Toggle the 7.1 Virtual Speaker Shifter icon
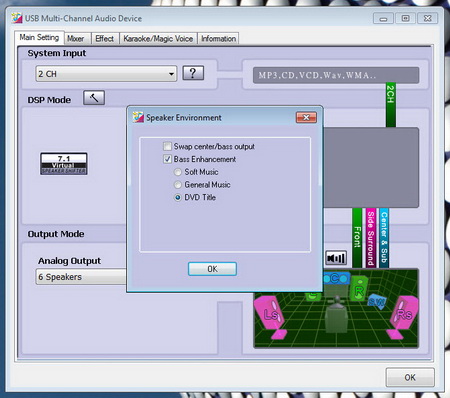Image resolution: width=450 pixels, height=398 pixels. click(x=64, y=164)
